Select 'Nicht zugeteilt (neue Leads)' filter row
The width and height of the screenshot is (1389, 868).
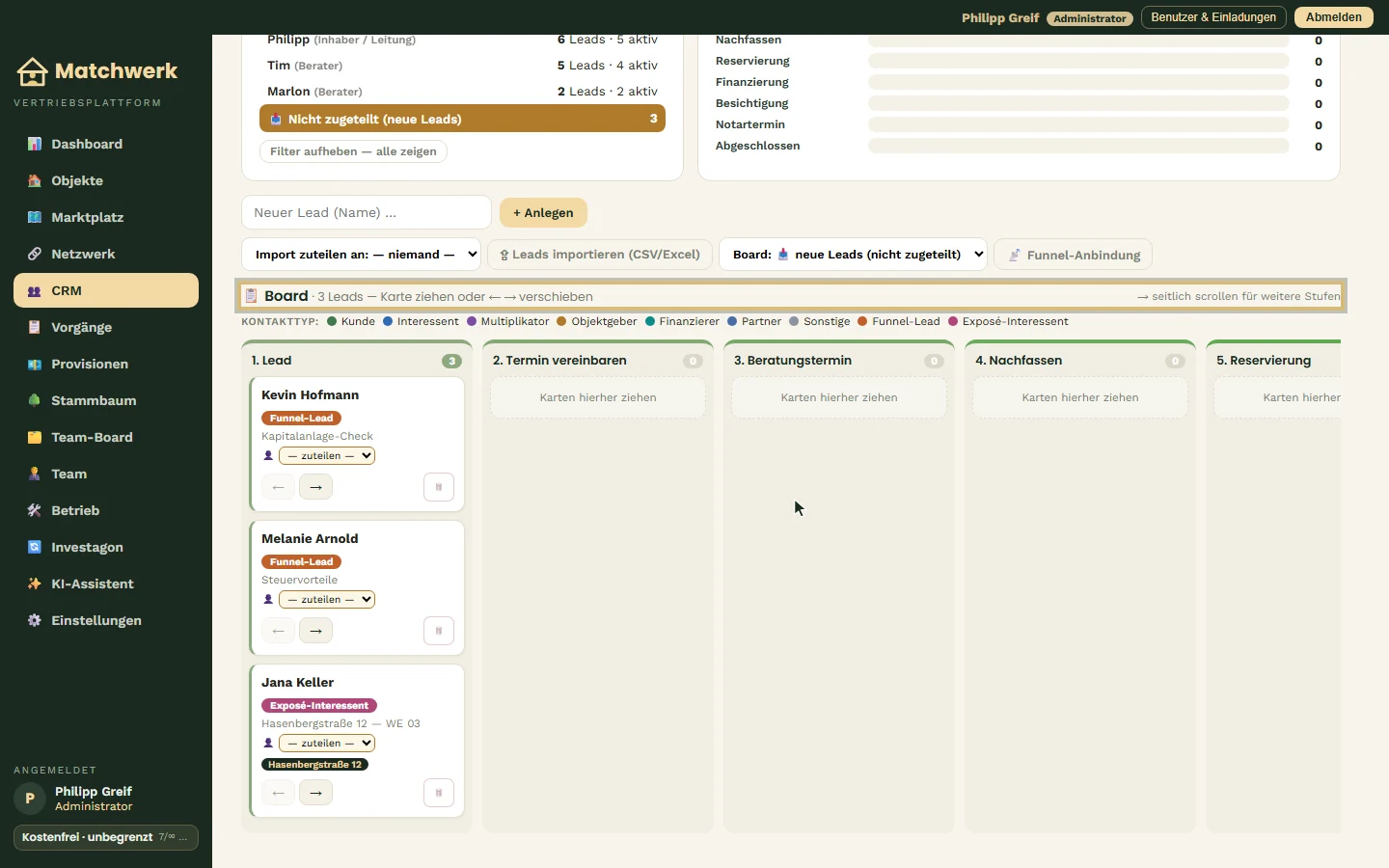pyautogui.click(x=462, y=119)
